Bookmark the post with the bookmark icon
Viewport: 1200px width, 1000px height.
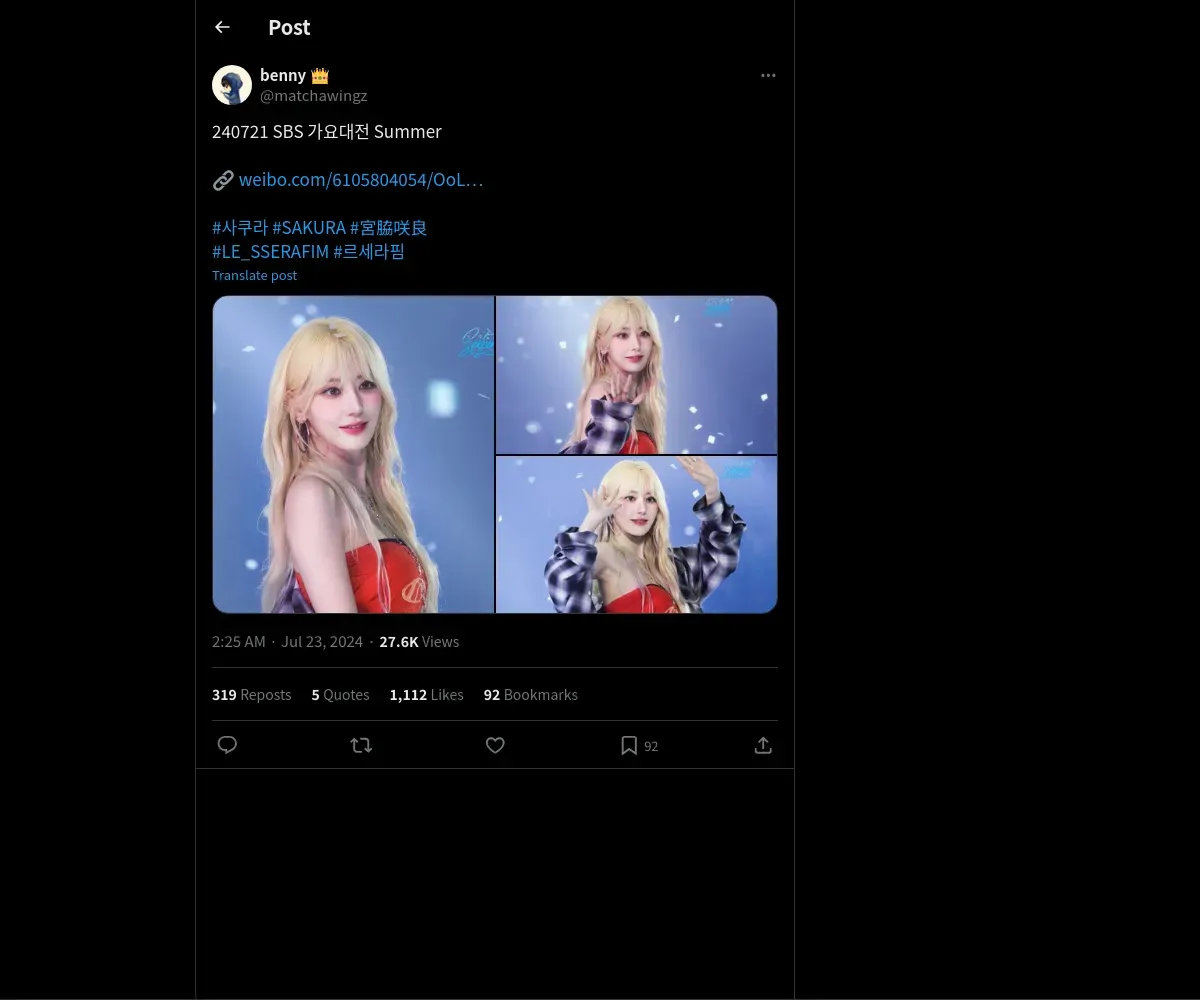629,745
